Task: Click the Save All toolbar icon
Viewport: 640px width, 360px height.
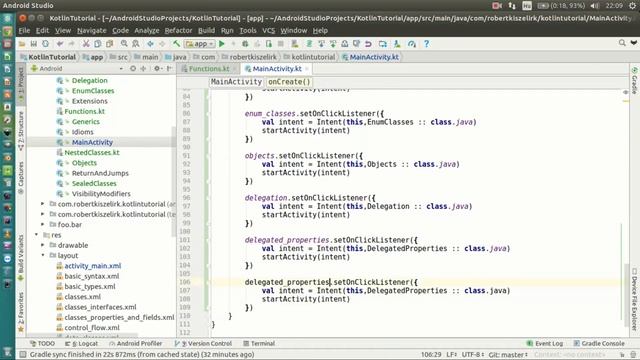Action: pyautogui.click(x=33, y=44)
